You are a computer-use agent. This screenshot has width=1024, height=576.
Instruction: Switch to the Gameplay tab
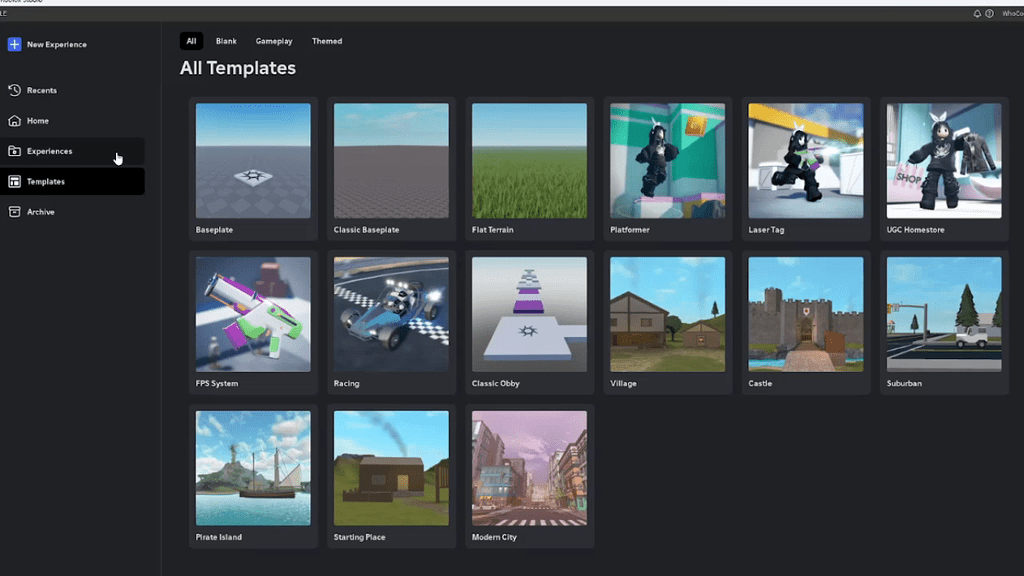pyautogui.click(x=274, y=41)
